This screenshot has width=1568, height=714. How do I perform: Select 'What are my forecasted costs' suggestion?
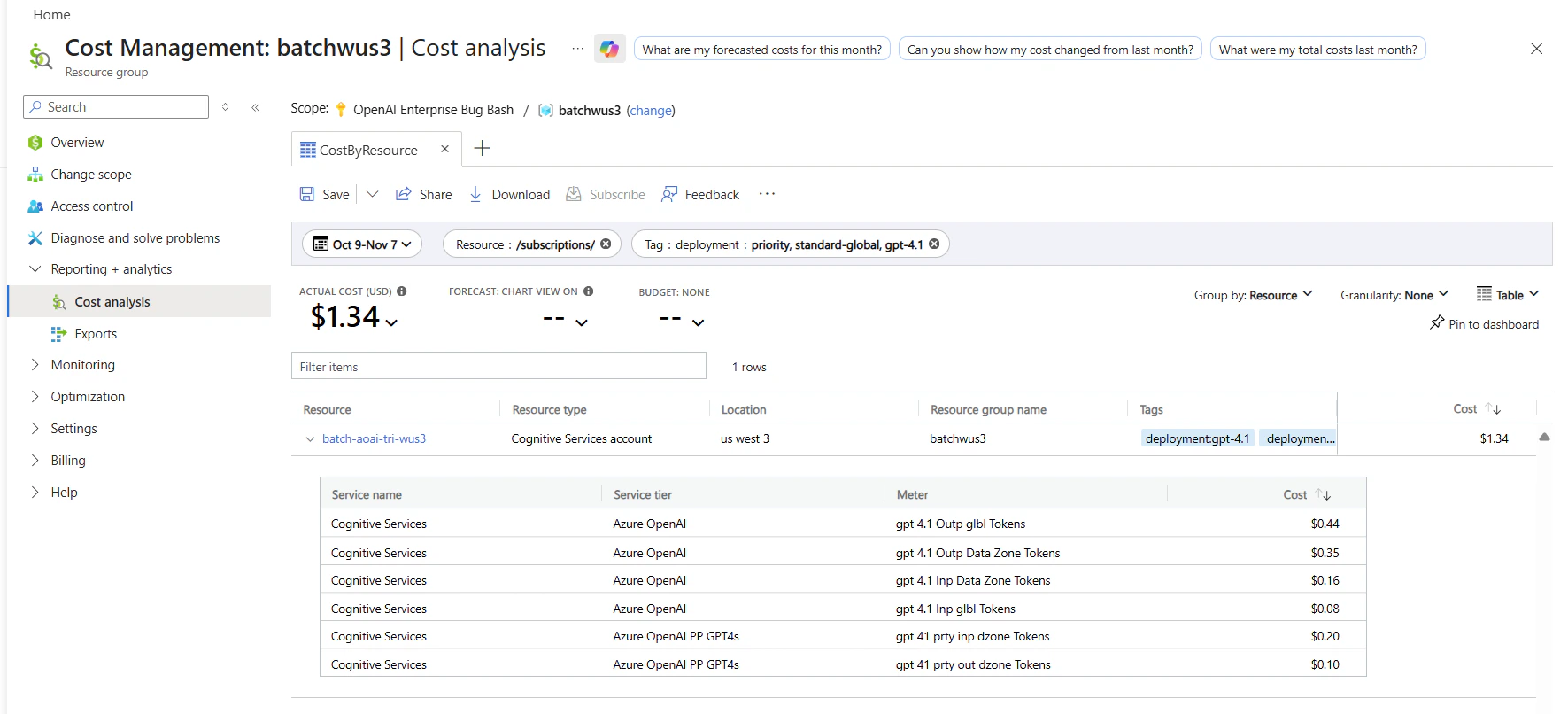coord(761,50)
